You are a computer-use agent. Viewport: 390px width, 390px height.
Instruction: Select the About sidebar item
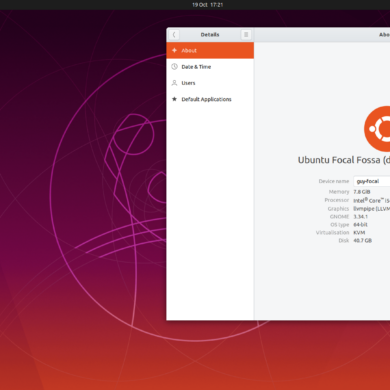coord(210,50)
